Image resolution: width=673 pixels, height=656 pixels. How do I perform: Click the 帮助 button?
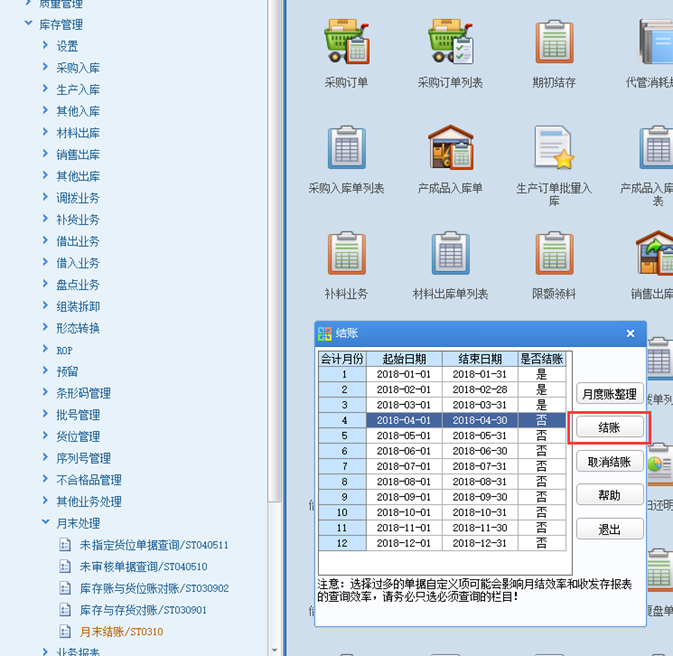click(x=609, y=495)
